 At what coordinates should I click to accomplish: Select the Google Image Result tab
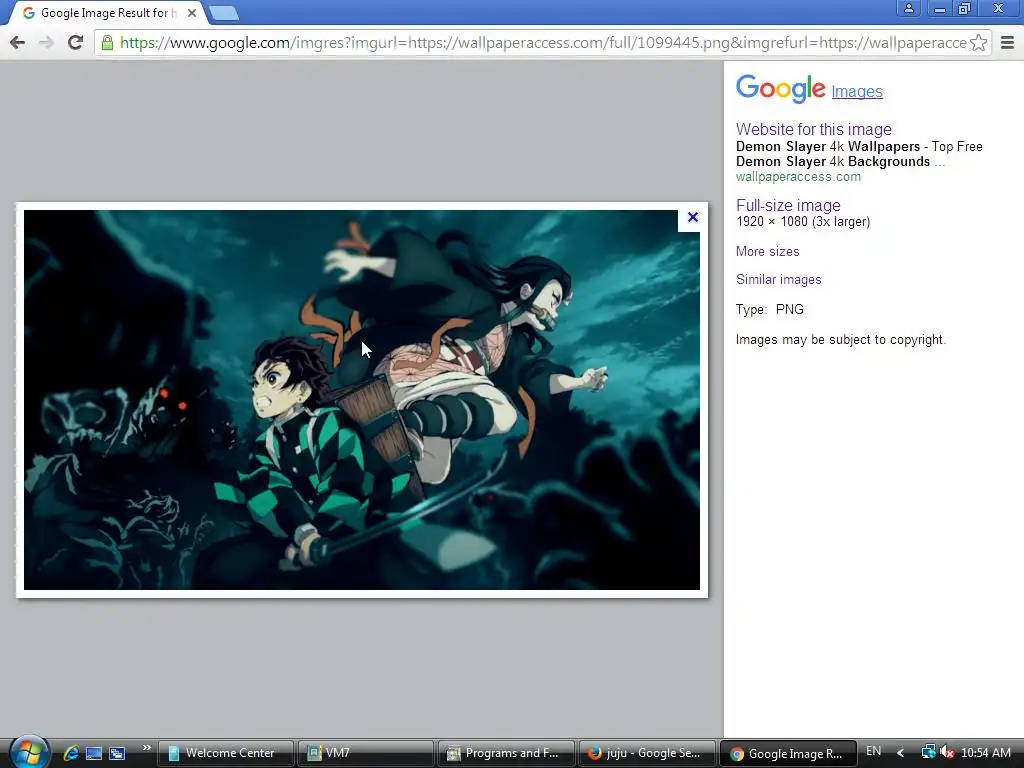[x=108, y=12]
